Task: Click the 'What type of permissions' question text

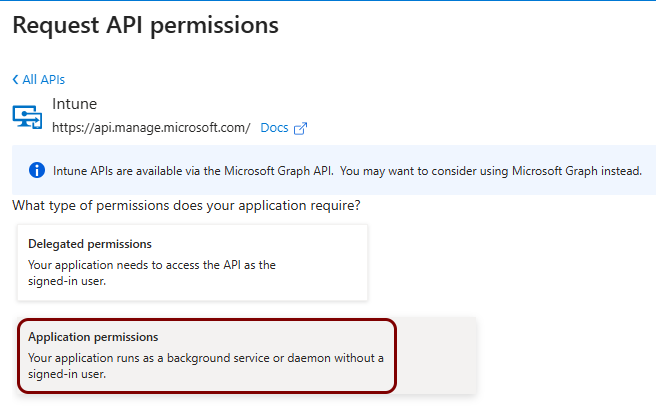Action: click(186, 206)
